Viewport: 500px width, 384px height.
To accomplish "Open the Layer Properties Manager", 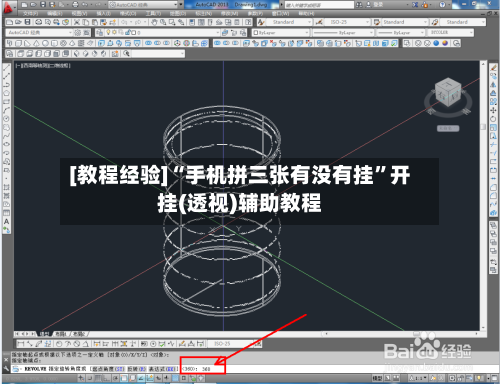I will pyautogui.click(x=99, y=33).
